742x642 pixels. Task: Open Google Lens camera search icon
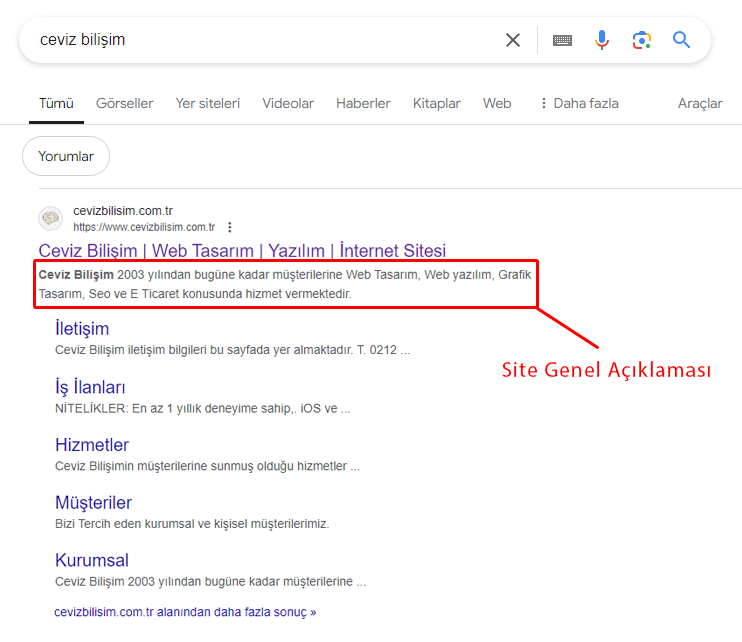coord(642,40)
